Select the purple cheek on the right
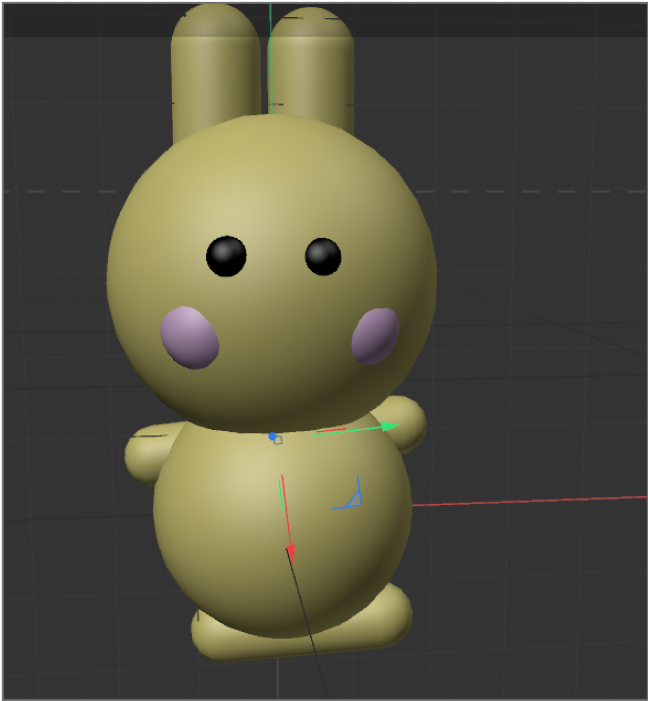The width and height of the screenshot is (648, 701). click(x=375, y=336)
